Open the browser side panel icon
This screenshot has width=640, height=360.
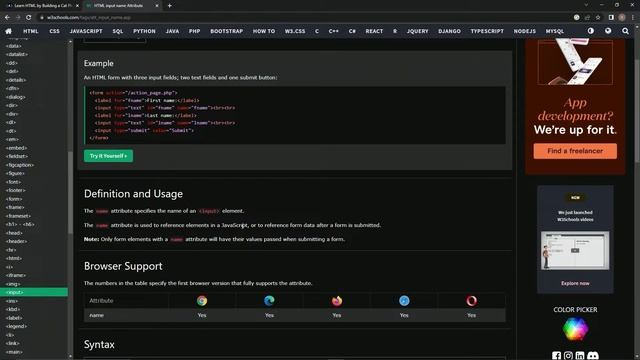coord(611,18)
